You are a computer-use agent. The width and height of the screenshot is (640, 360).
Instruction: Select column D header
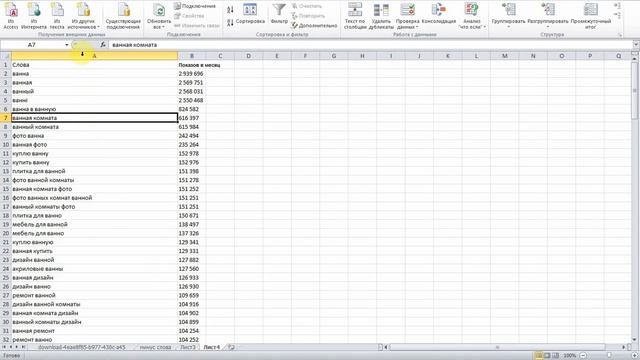pyautogui.click(x=248, y=56)
